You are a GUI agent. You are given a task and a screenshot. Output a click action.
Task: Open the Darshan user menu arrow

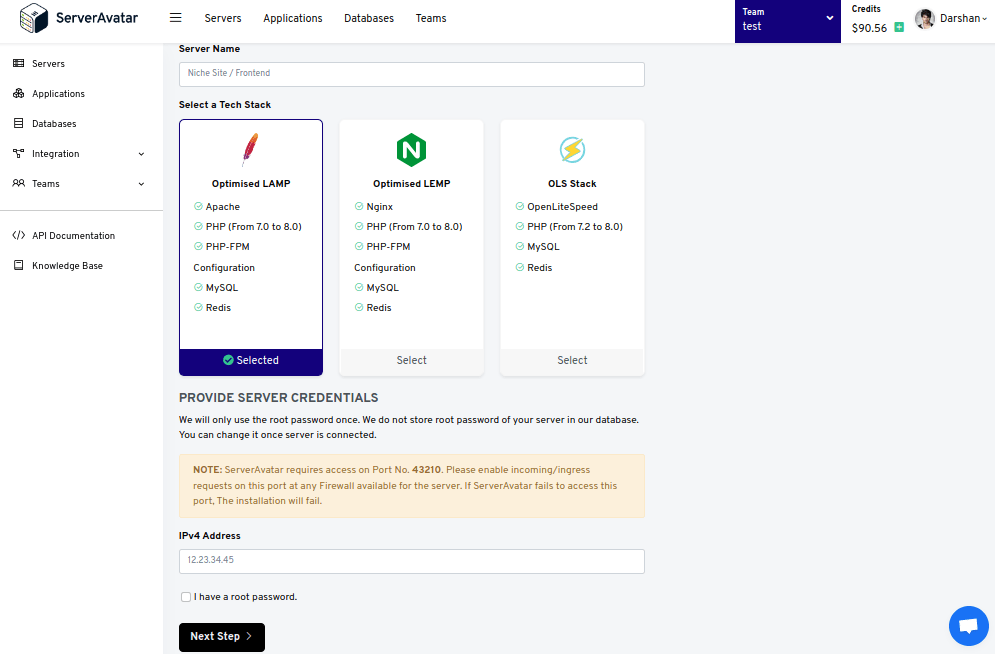point(985,19)
